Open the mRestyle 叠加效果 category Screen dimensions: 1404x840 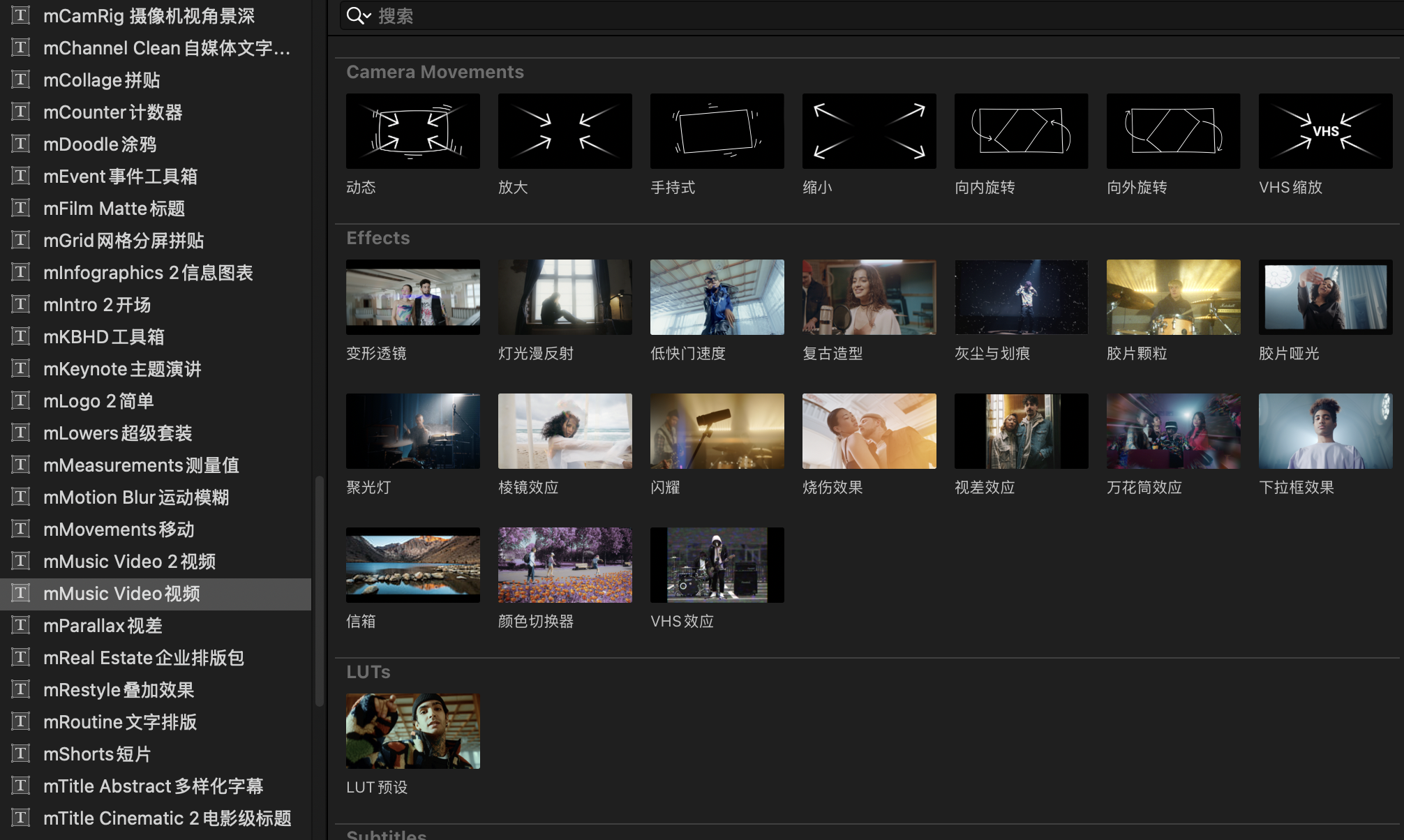click(x=156, y=689)
